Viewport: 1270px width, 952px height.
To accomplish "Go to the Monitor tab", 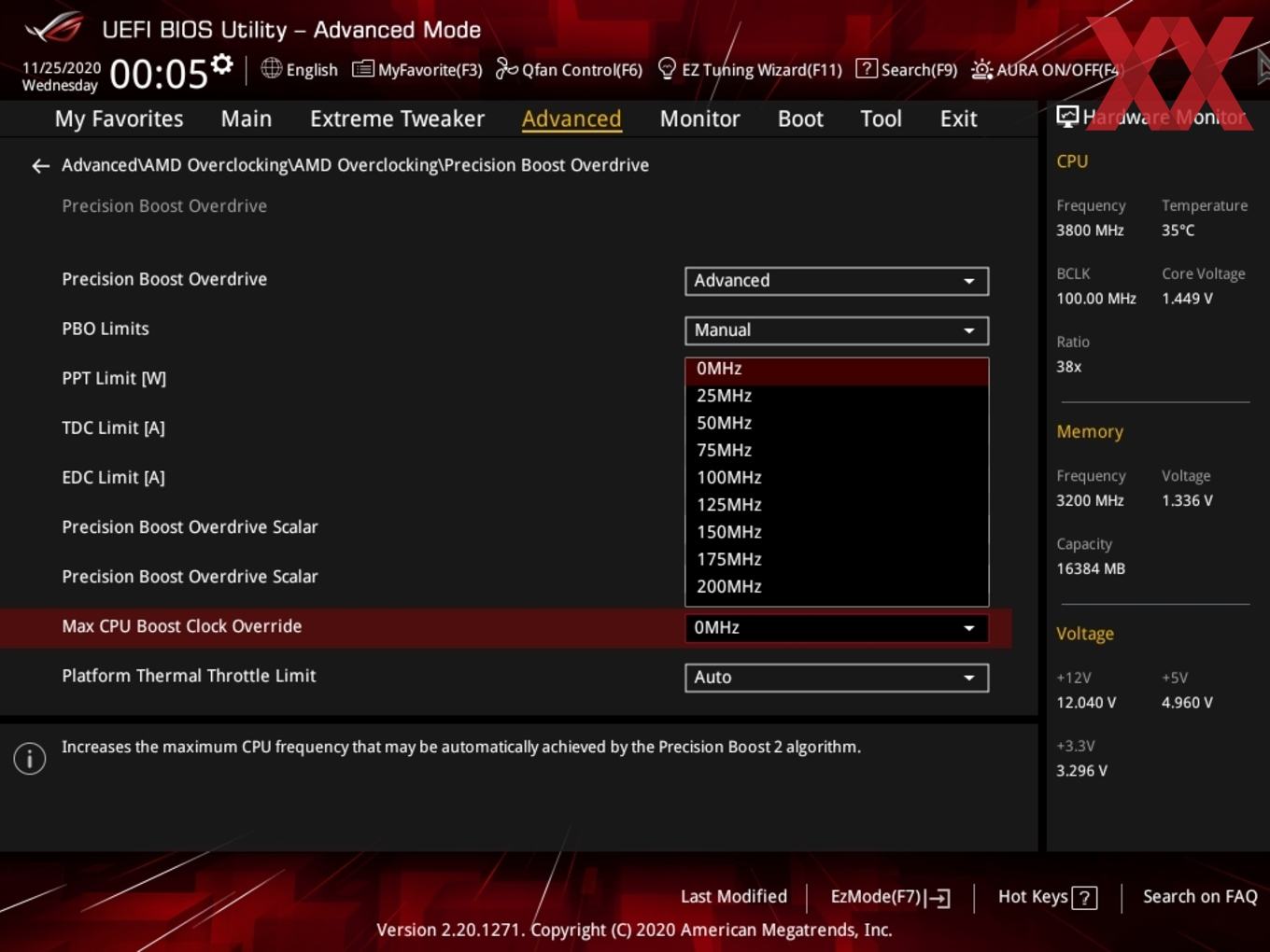I will pyautogui.click(x=699, y=119).
